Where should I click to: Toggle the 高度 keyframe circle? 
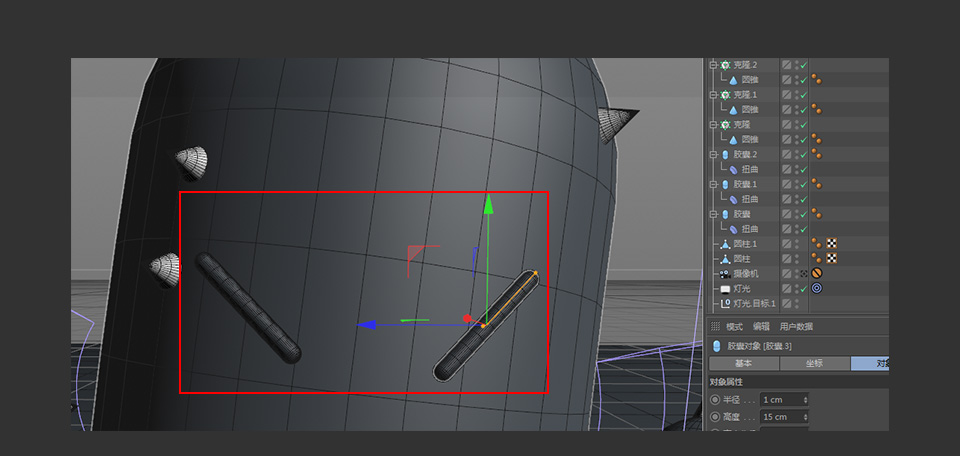pyautogui.click(x=714, y=417)
